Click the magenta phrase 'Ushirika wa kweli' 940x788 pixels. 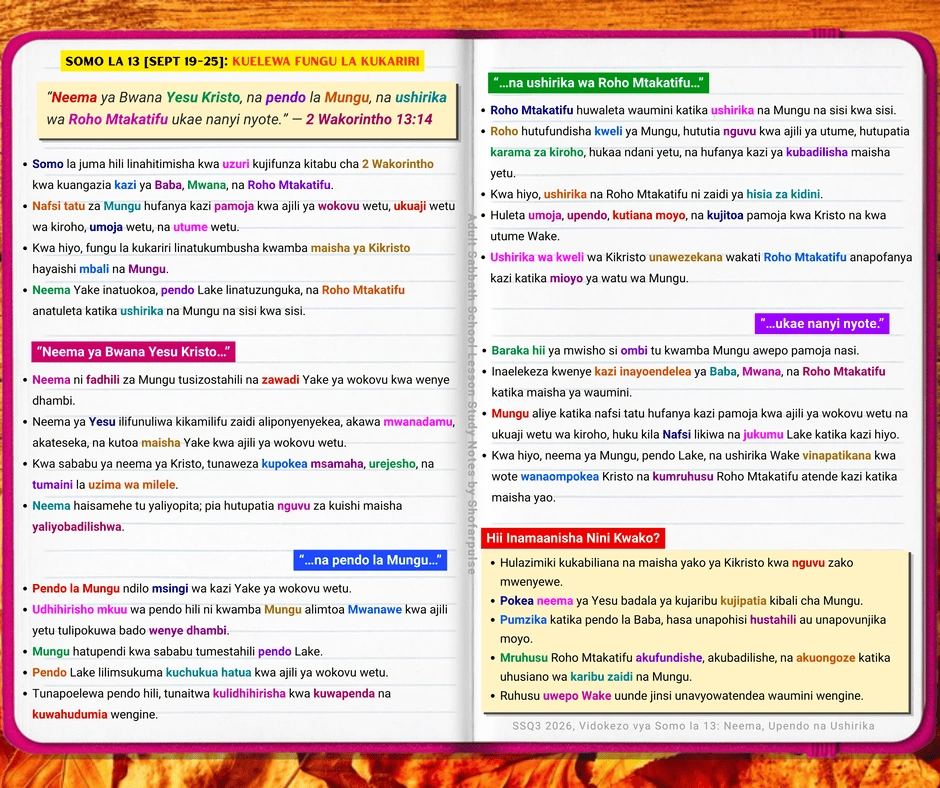coord(537,257)
